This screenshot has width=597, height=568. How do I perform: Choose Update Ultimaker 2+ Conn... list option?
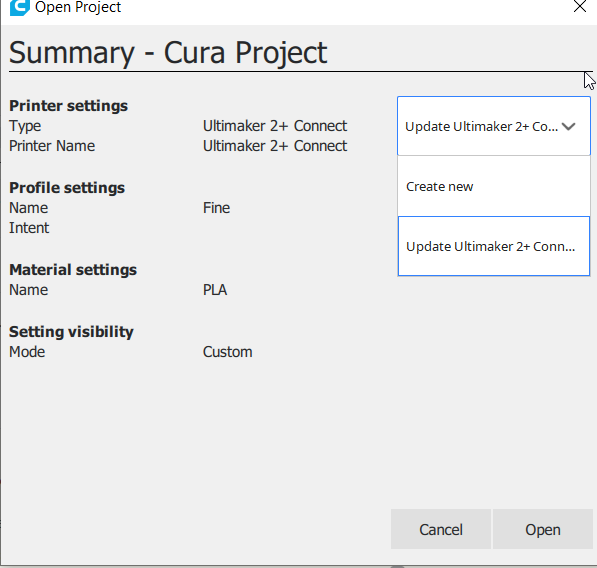click(x=493, y=246)
